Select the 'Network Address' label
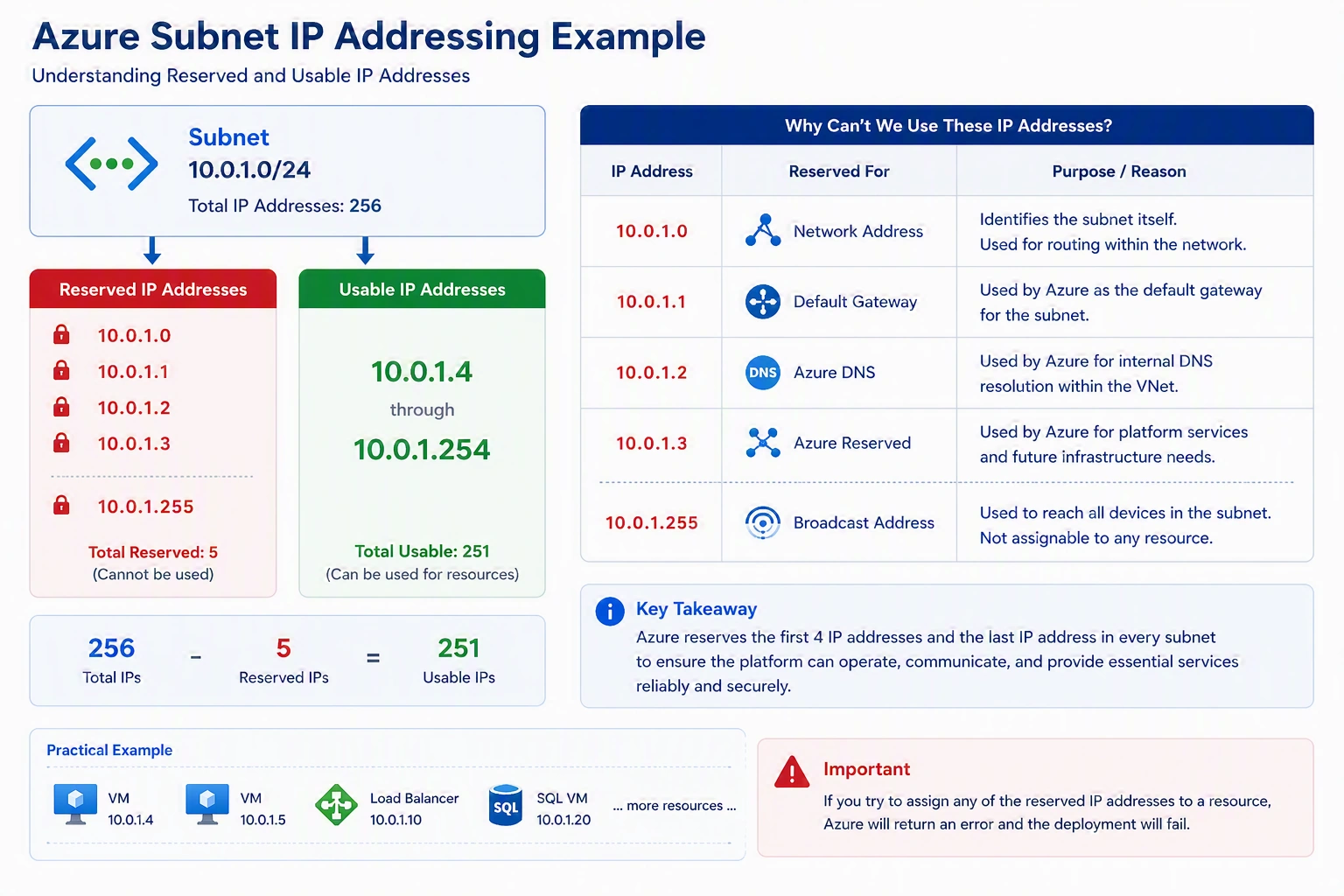The height and width of the screenshot is (896, 1344). [x=858, y=231]
